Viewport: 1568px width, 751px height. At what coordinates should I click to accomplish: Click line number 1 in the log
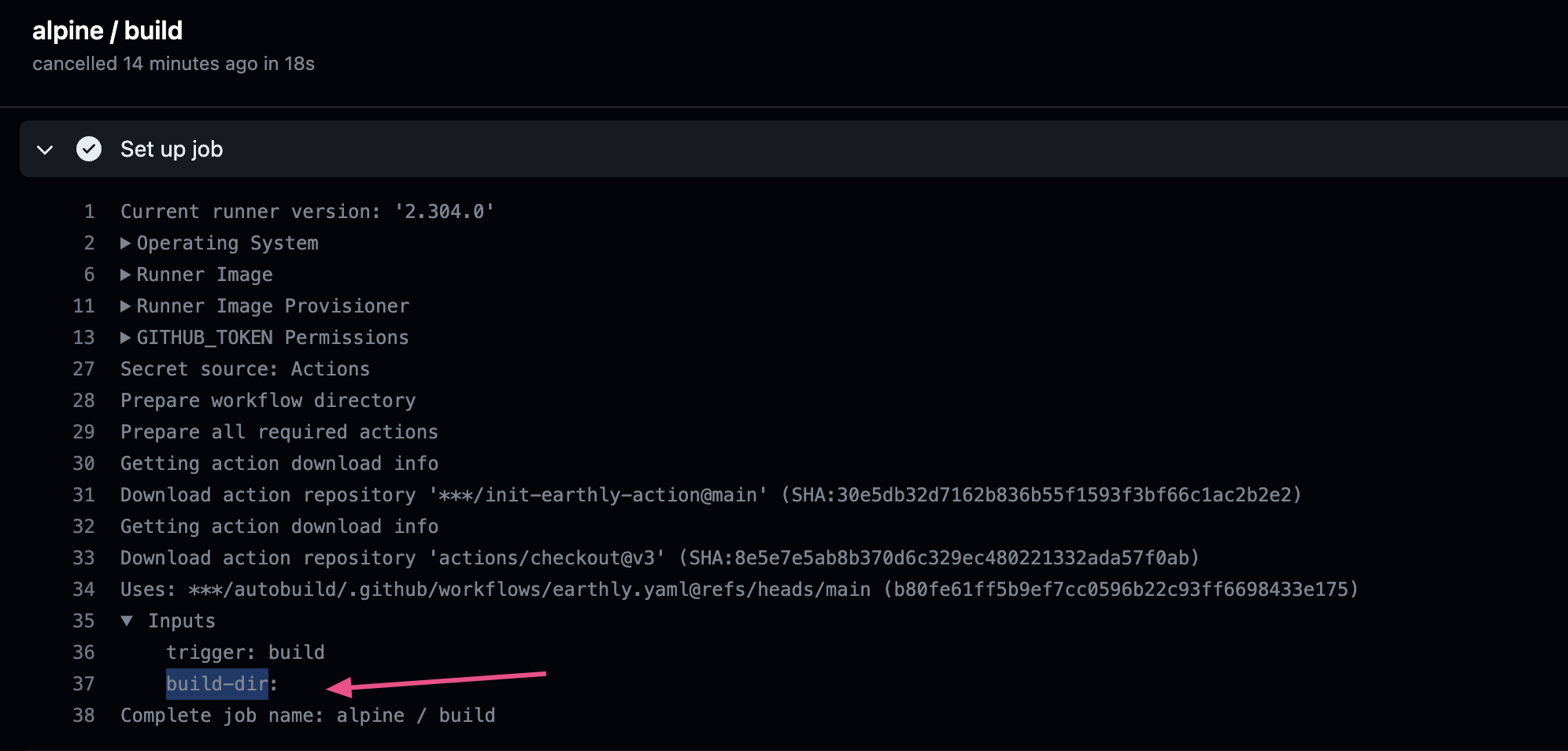[88, 211]
